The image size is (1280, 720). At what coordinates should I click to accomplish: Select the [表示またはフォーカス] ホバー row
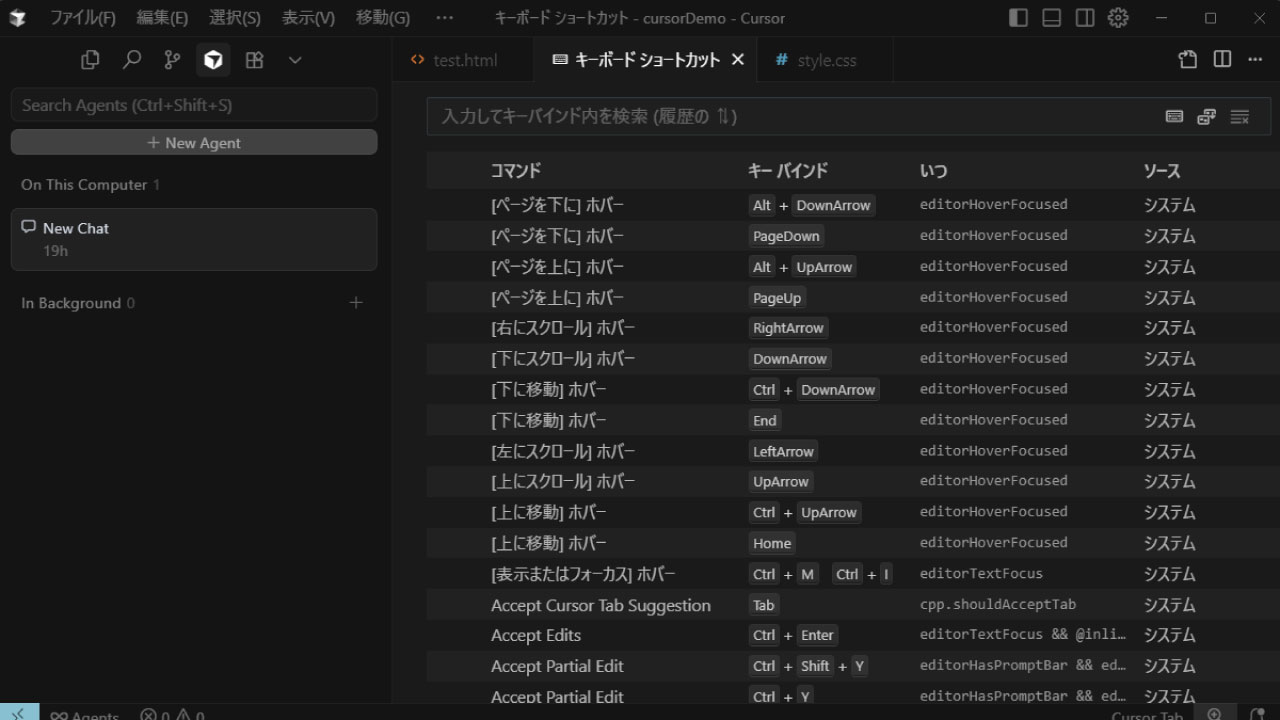point(853,574)
